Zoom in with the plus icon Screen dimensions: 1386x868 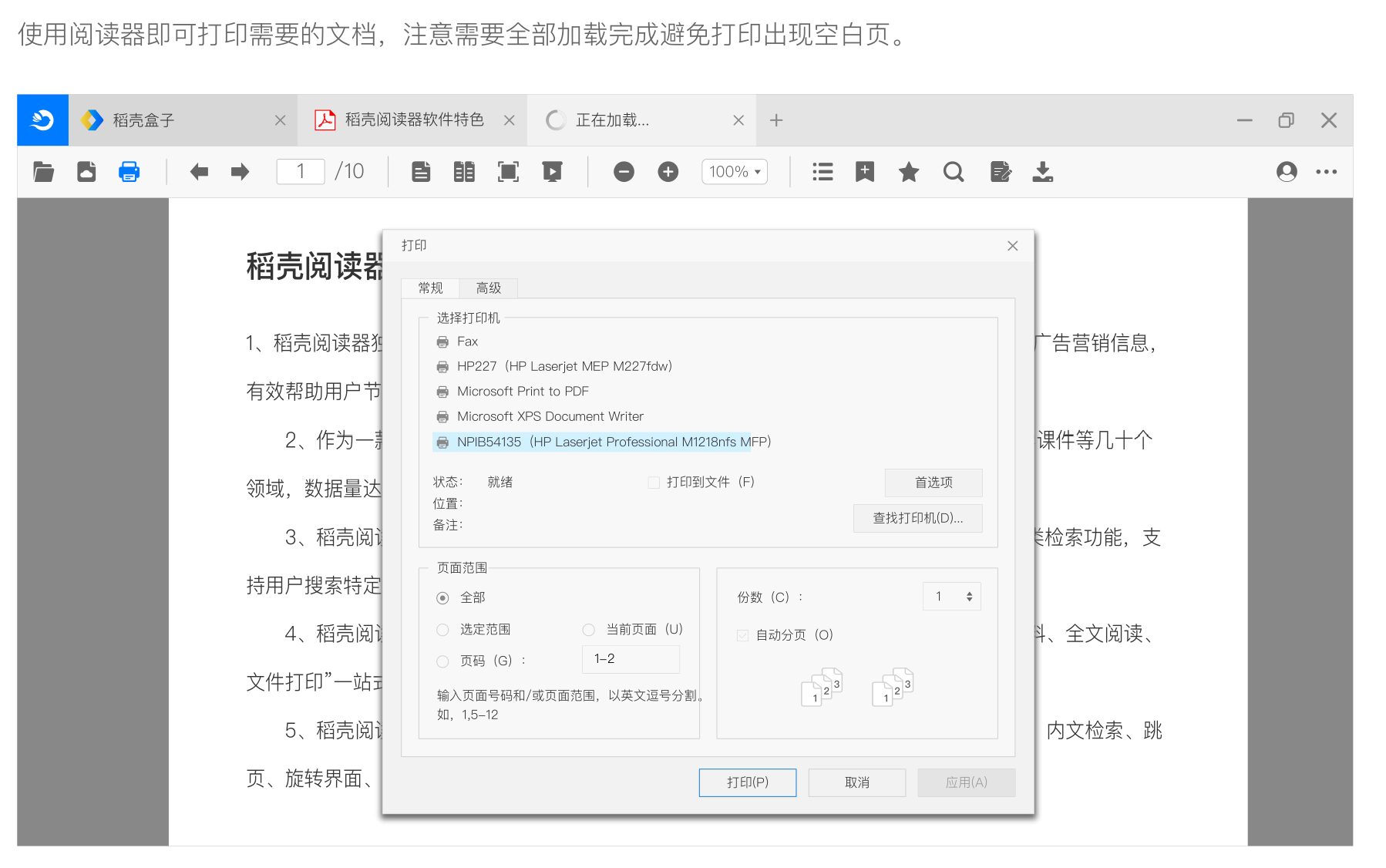pos(668,171)
